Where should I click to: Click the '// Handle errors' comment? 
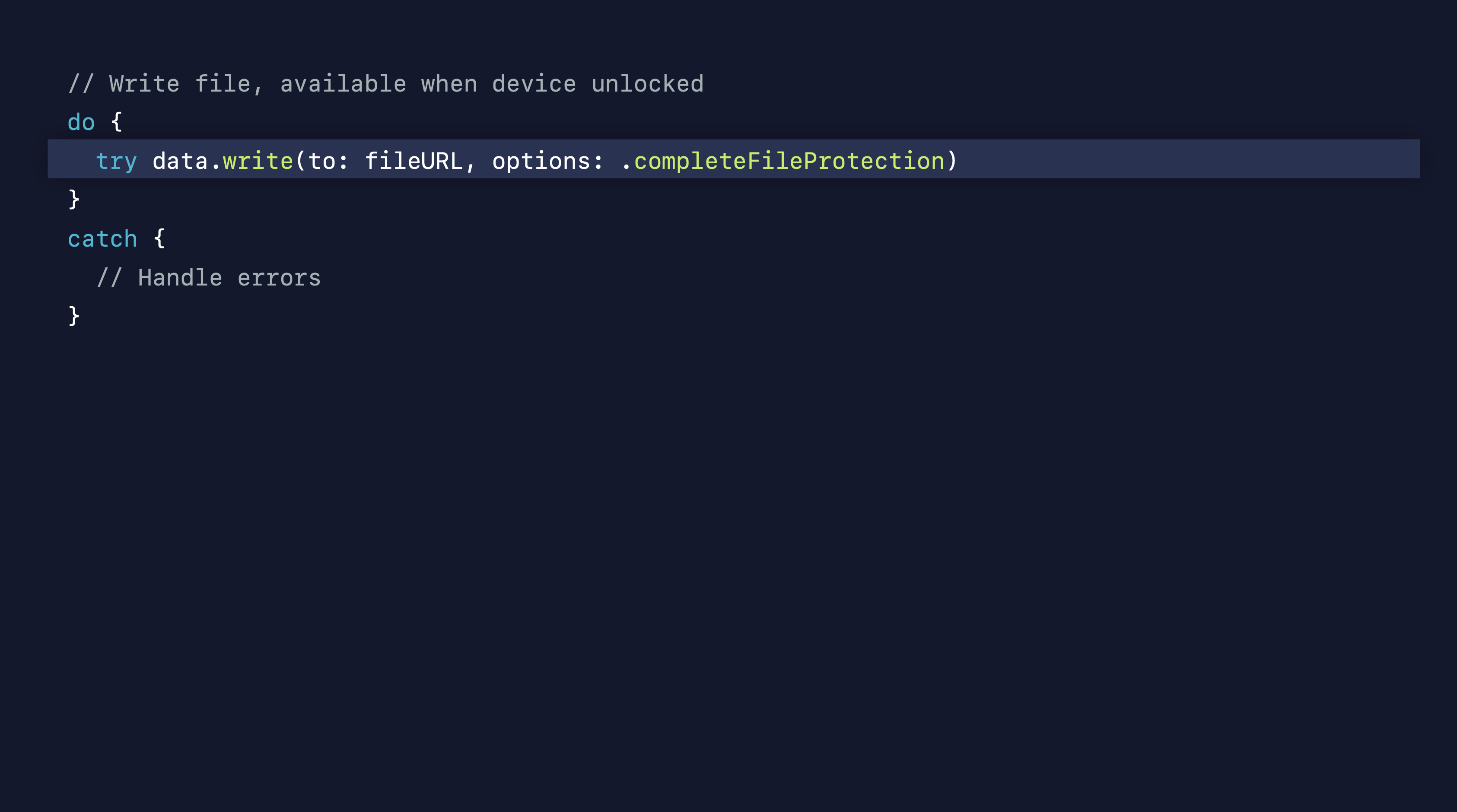pos(209,278)
